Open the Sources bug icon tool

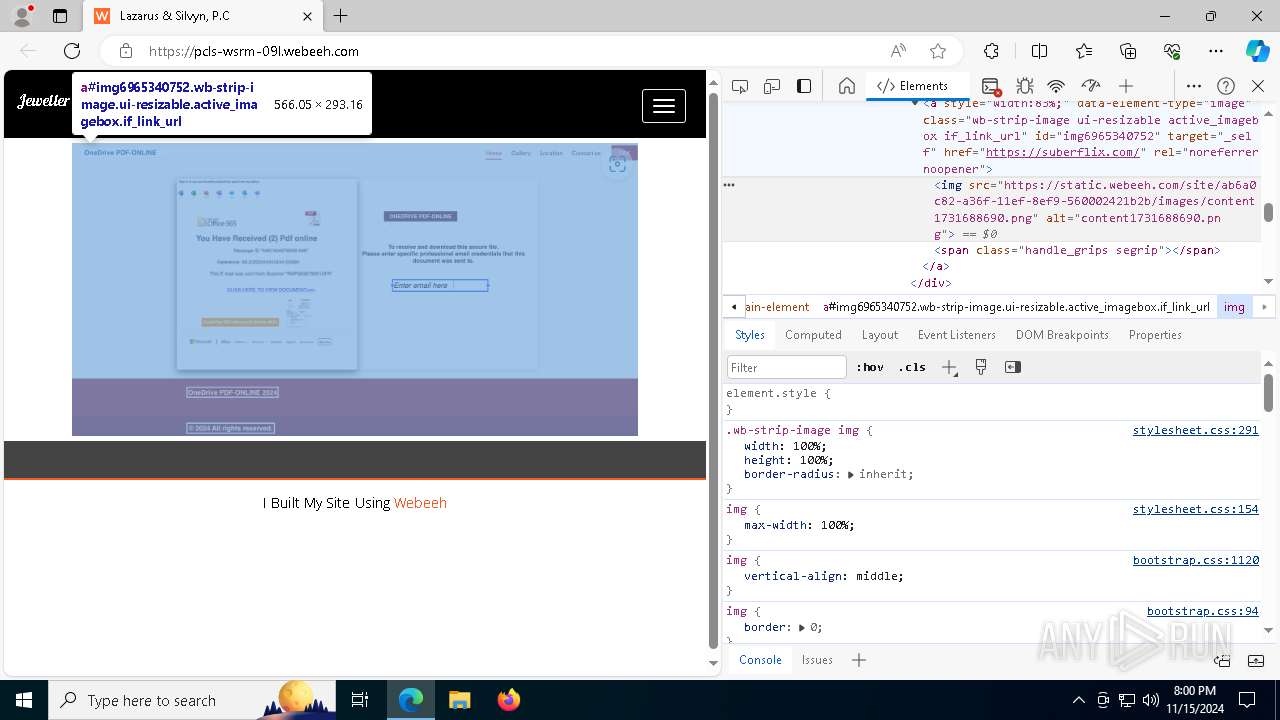pos(1025,86)
